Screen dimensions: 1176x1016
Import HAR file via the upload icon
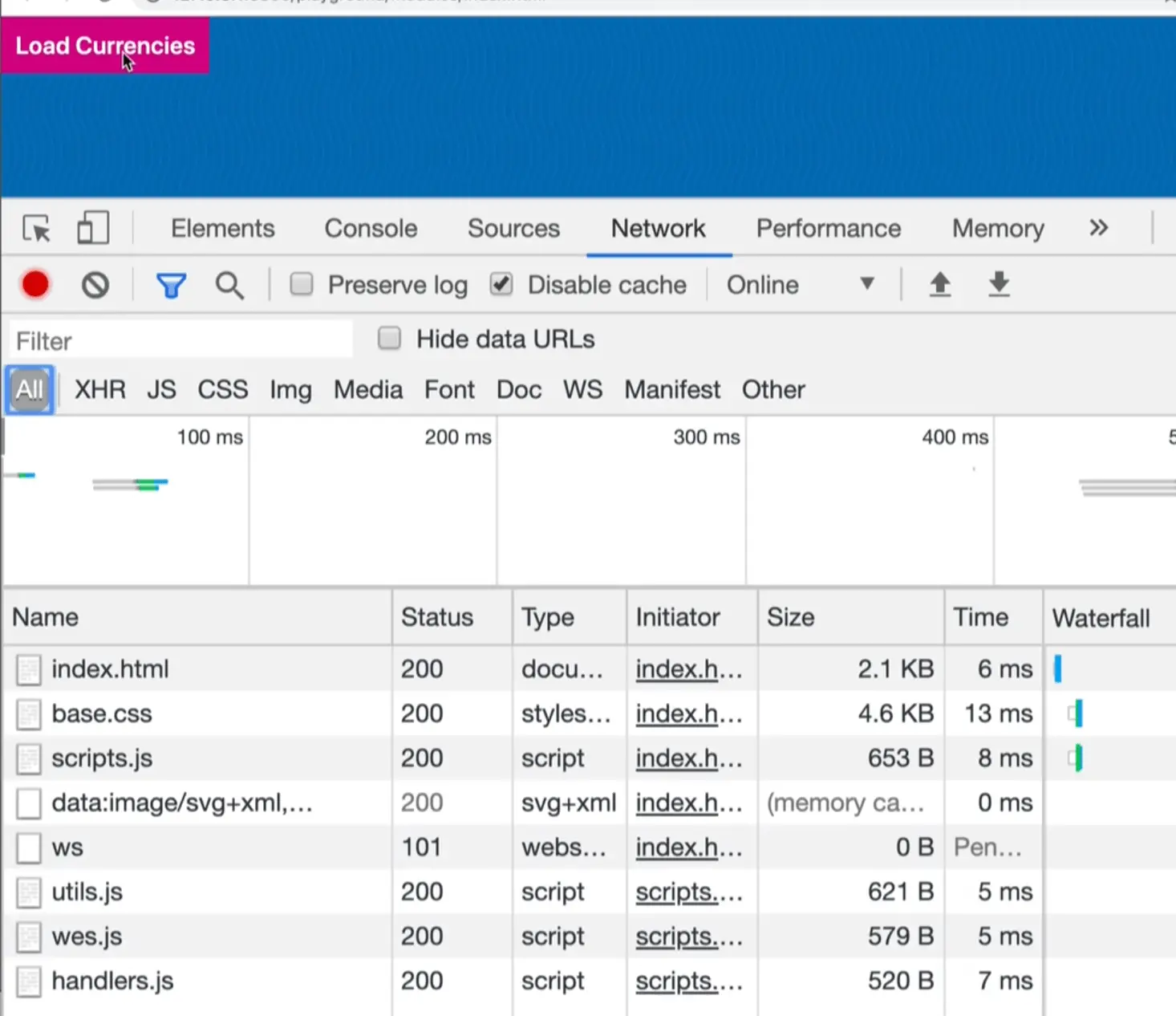point(940,284)
